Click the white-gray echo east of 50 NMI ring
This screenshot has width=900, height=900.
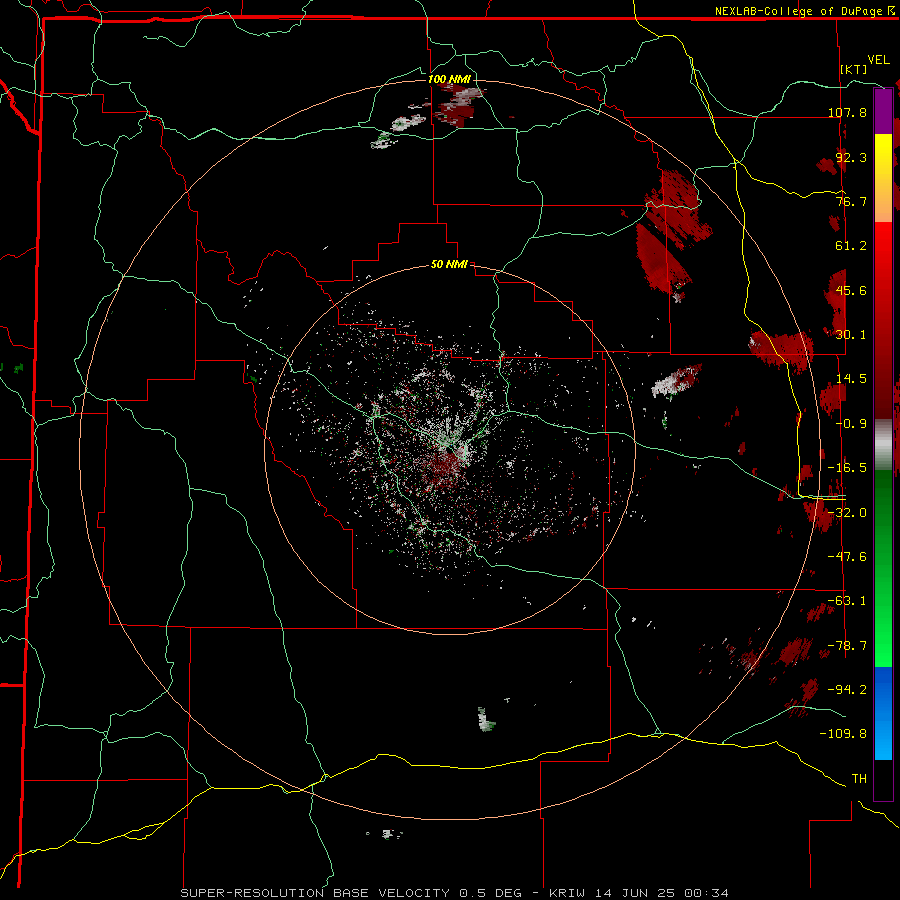click(676, 381)
